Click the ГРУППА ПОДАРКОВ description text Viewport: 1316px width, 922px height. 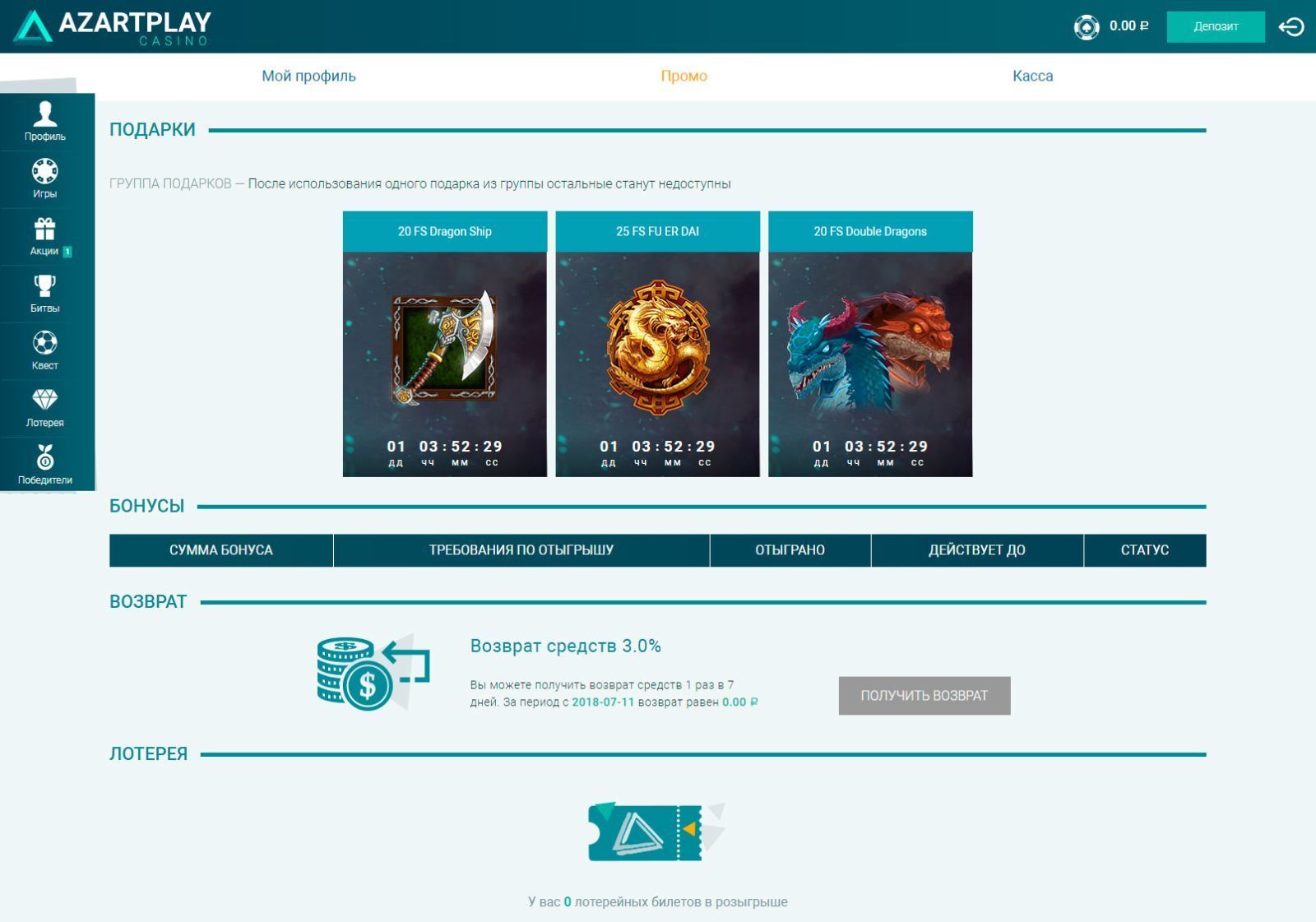[x=420, y=184]
